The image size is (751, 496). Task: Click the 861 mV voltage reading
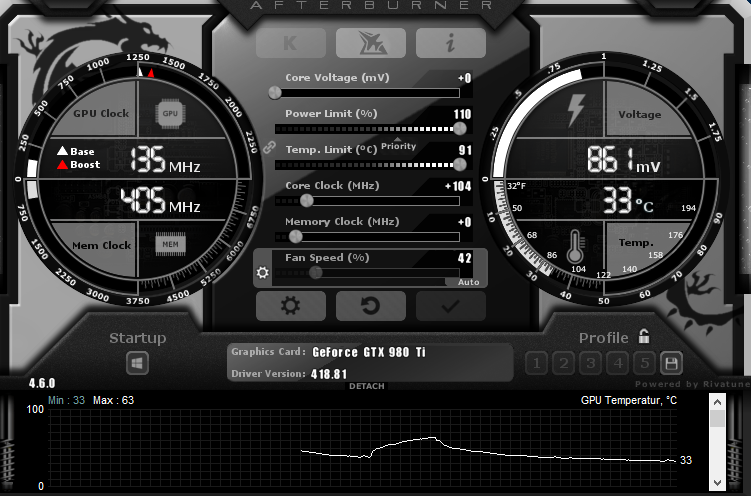(x=624, y=160)
